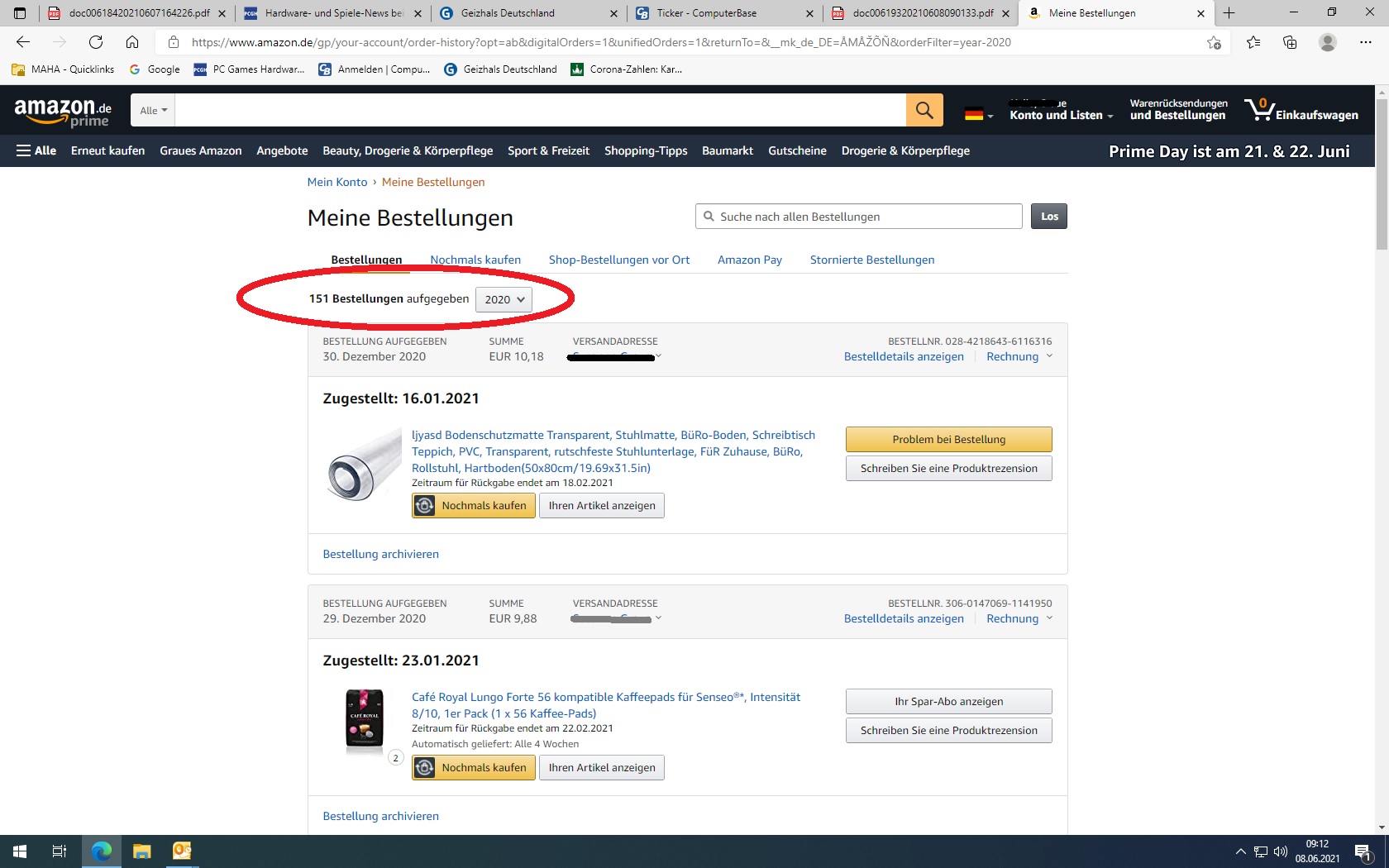
Task: Go to browser Home icon
Action: click(x=132, y=42)
